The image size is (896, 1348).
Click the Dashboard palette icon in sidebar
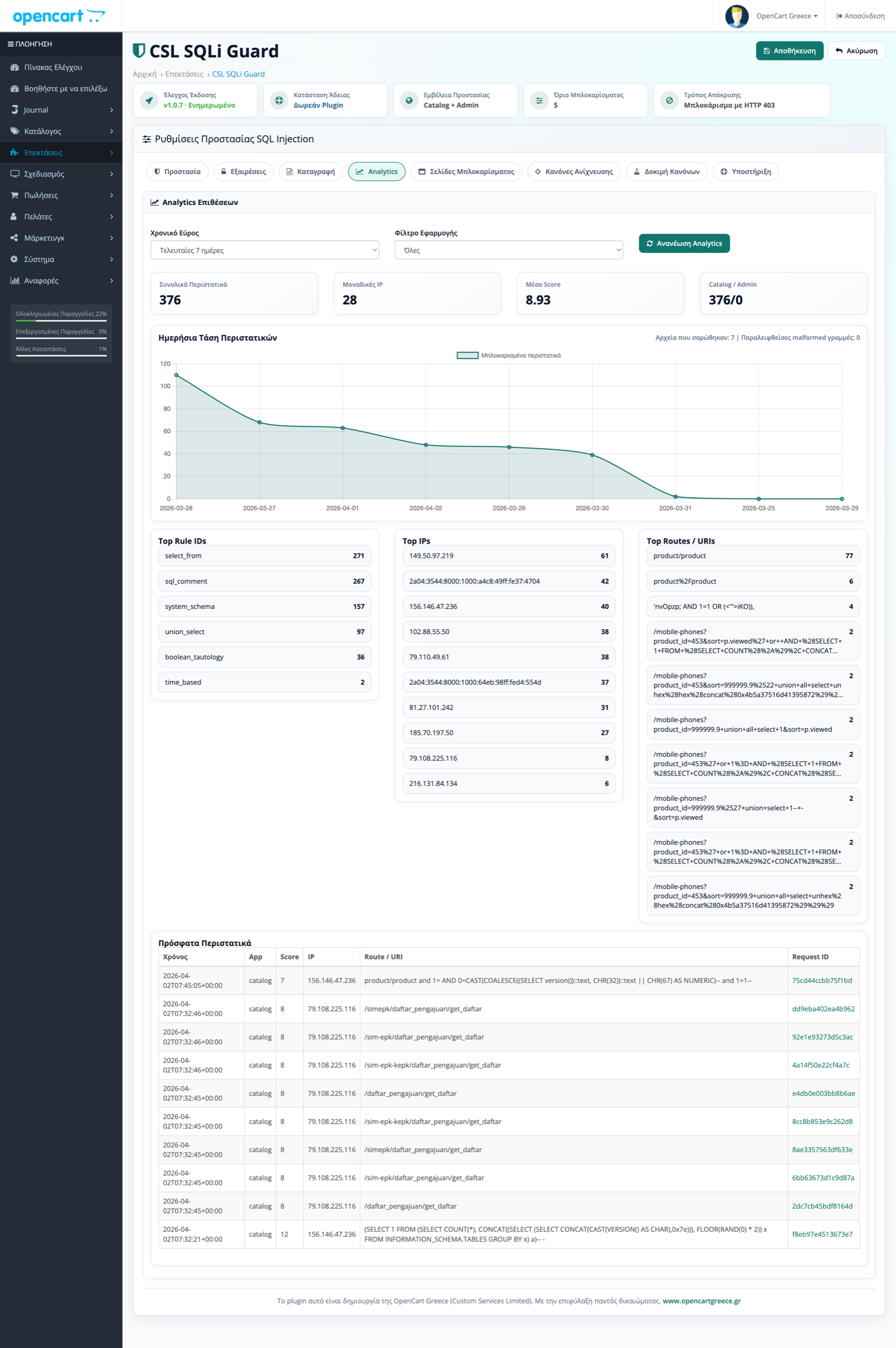coord(15,67)
